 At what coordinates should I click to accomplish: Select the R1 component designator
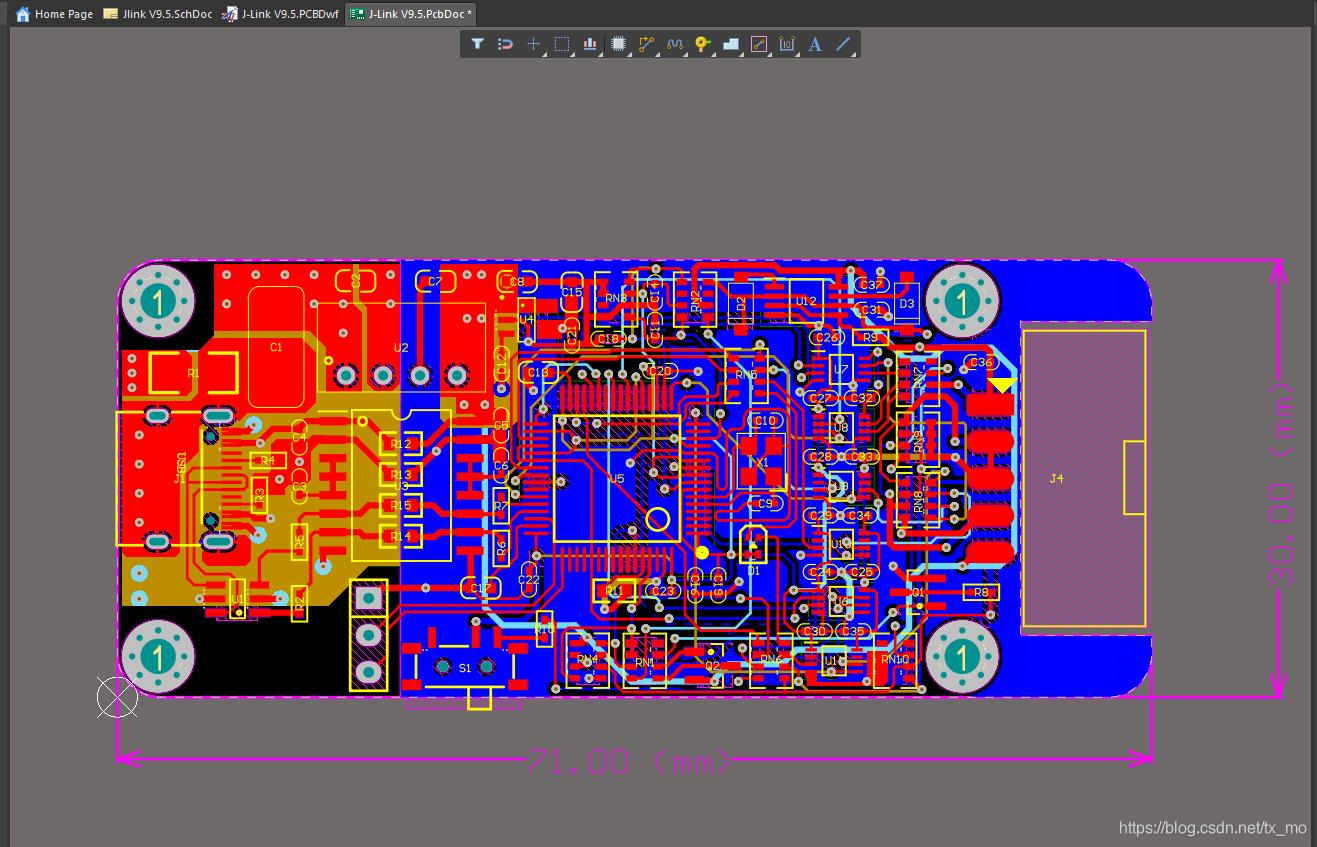[193, 373]
